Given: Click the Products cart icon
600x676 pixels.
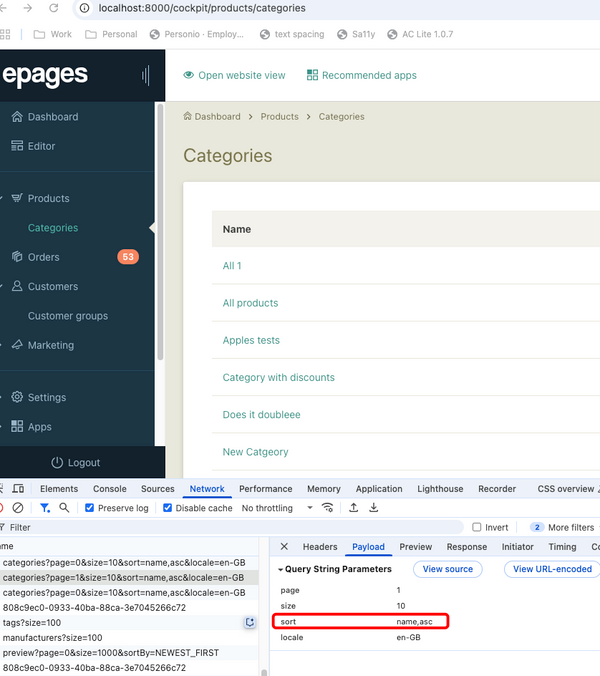Looking at the screenshot, I should click(x=17, y=198).
